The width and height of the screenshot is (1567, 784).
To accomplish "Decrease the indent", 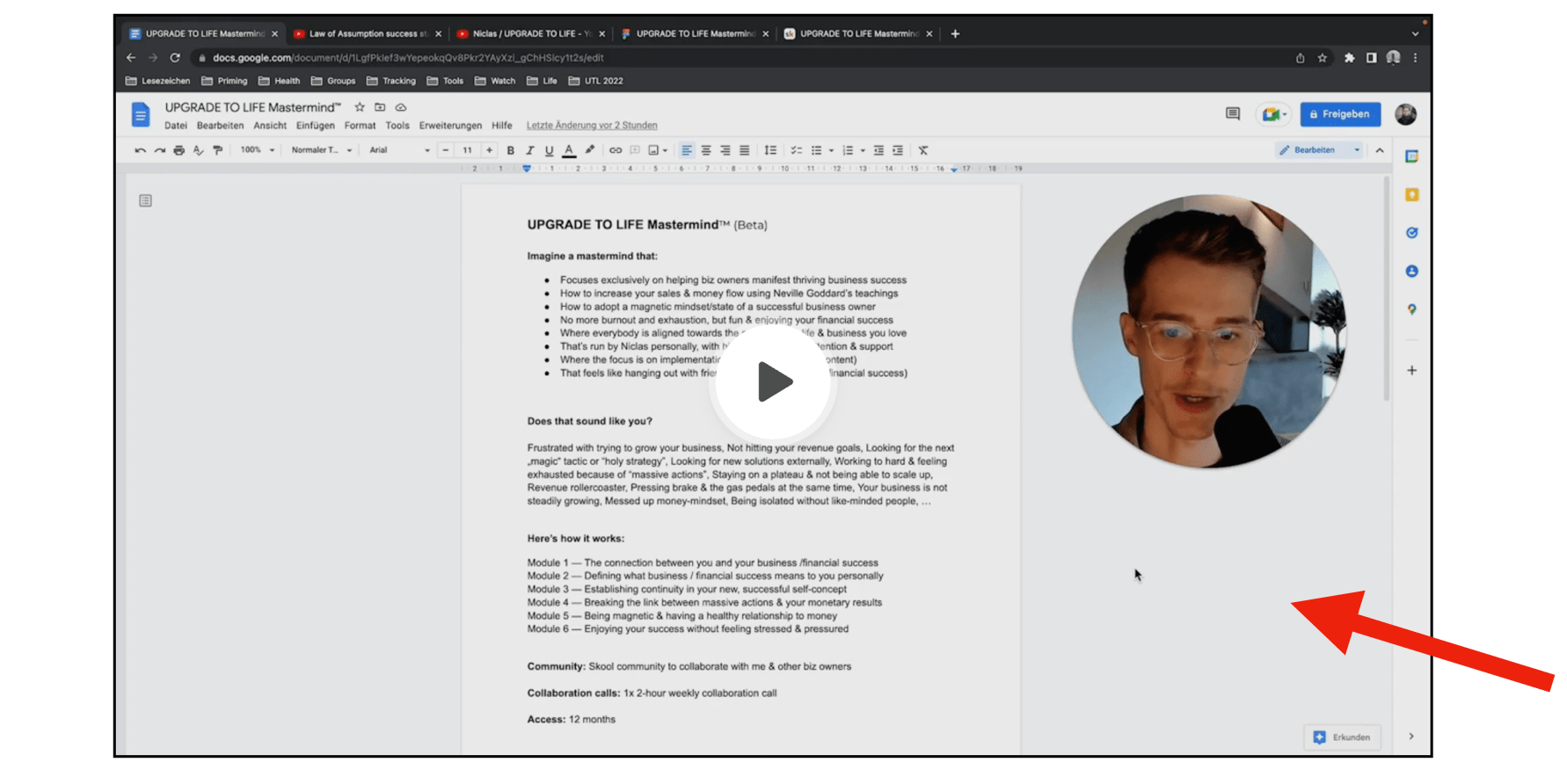I will (878, 150).
